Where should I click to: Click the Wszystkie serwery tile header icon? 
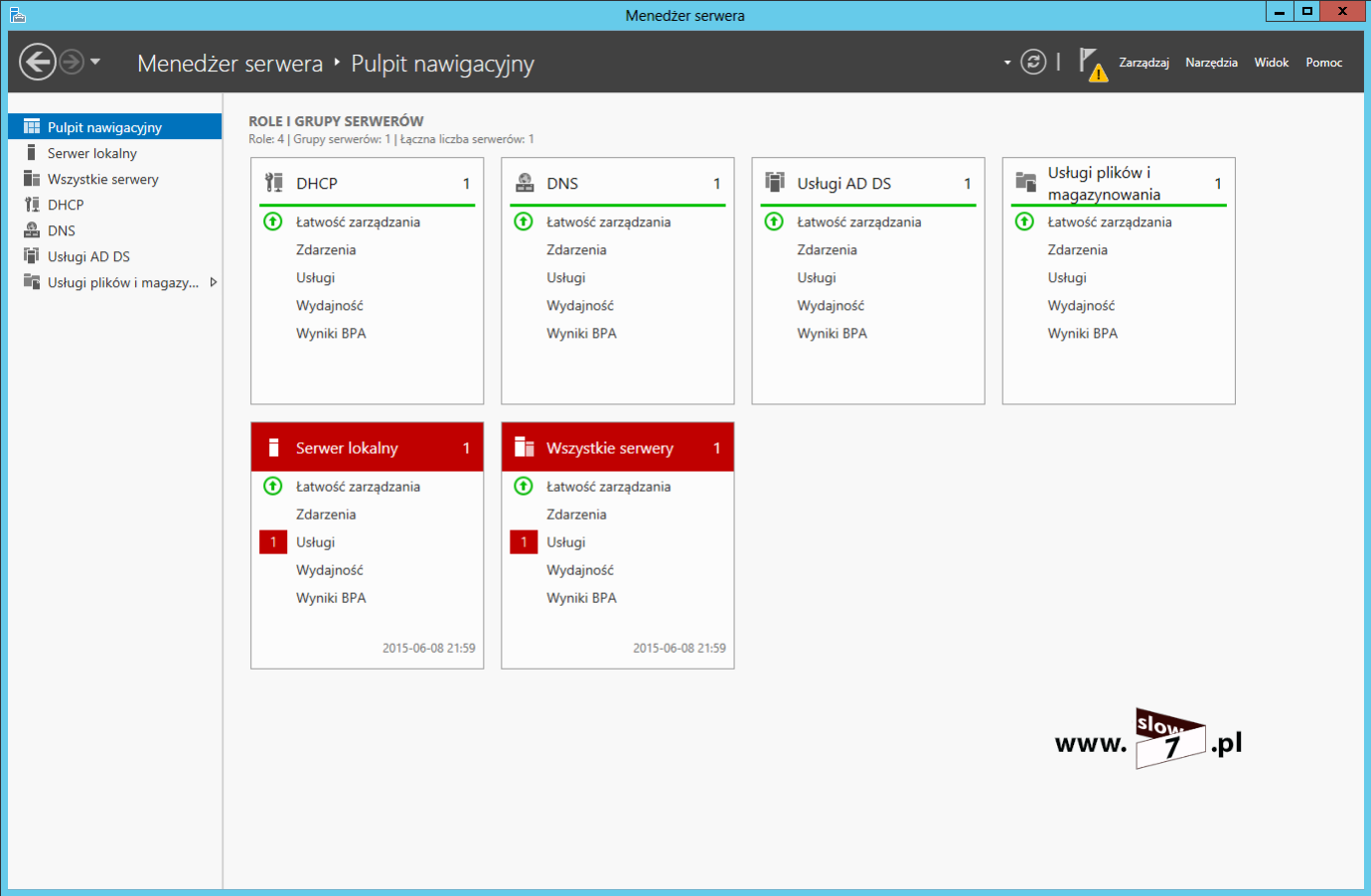525,448
